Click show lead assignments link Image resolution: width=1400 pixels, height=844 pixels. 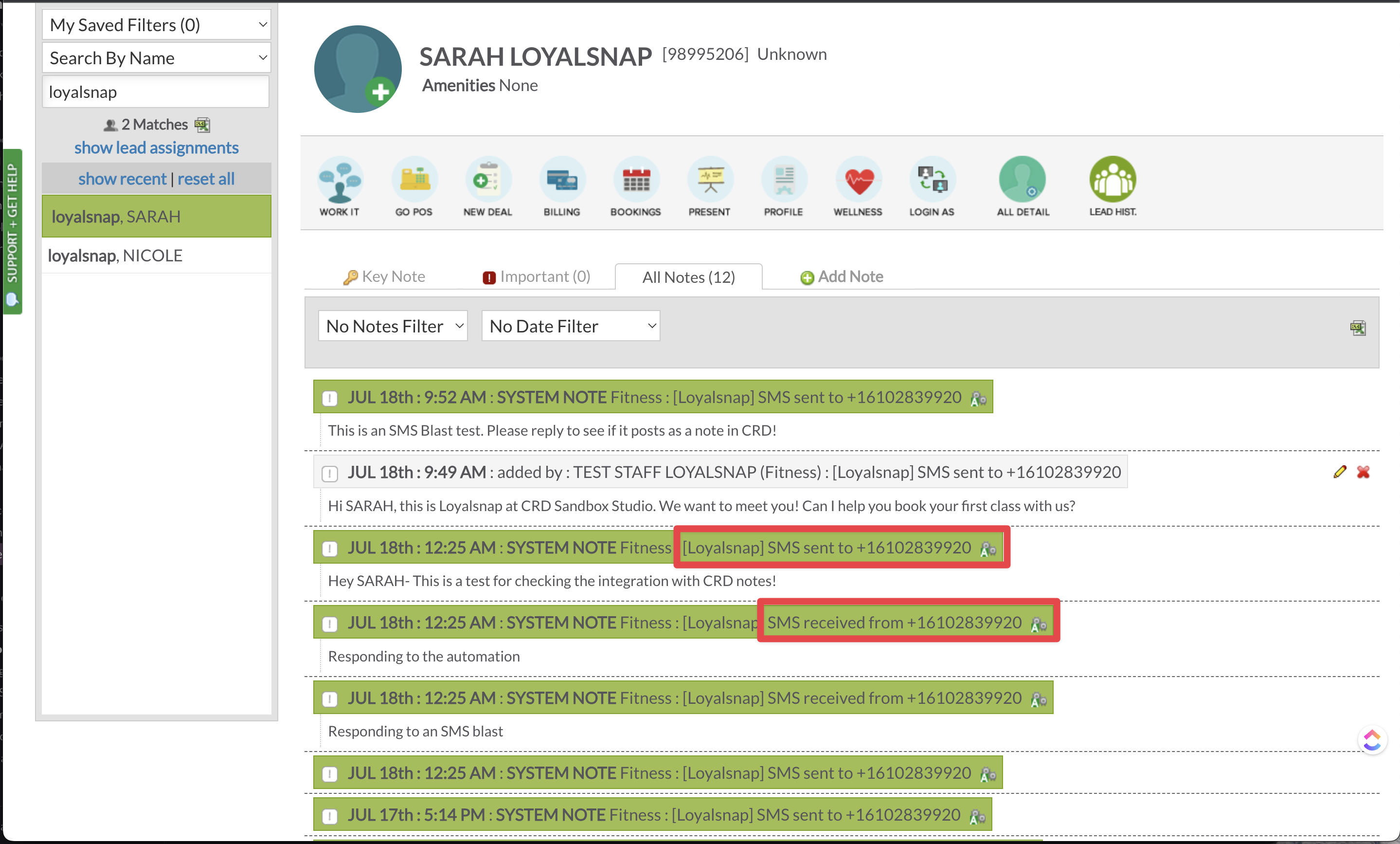click(156, 148)
